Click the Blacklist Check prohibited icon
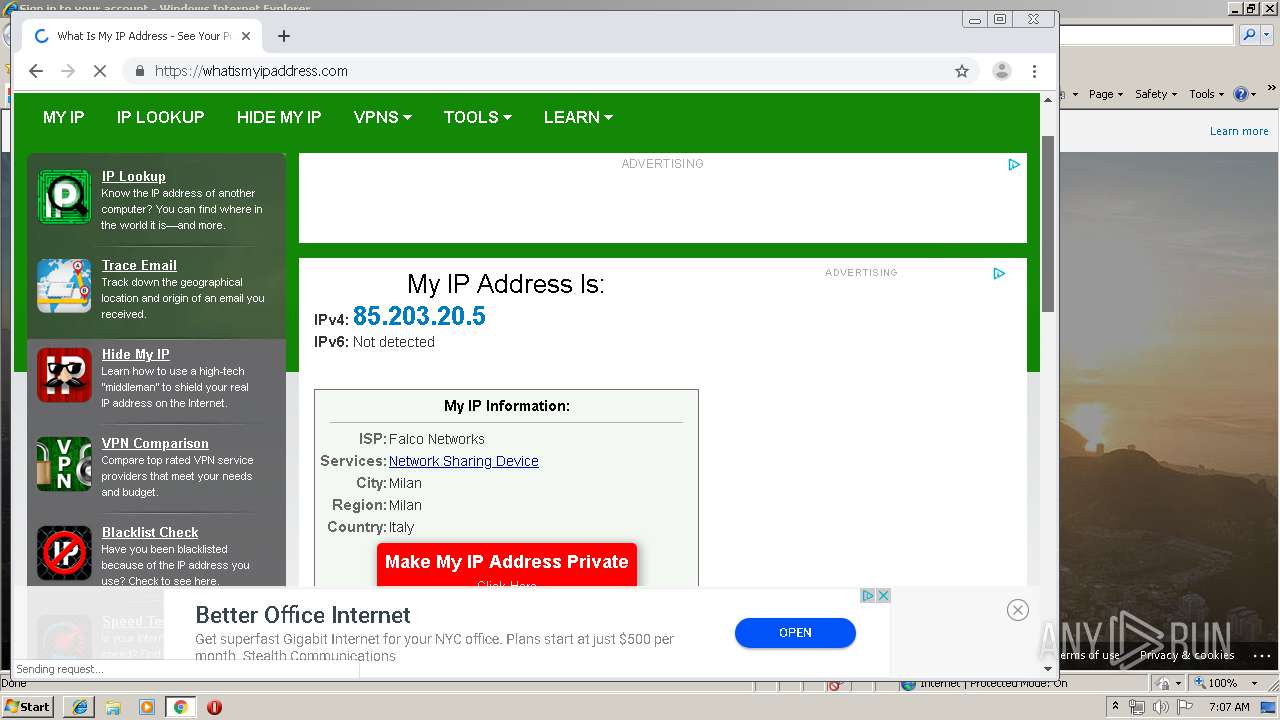This screenshot has height=720, width=1280. (x=64, y=552)
